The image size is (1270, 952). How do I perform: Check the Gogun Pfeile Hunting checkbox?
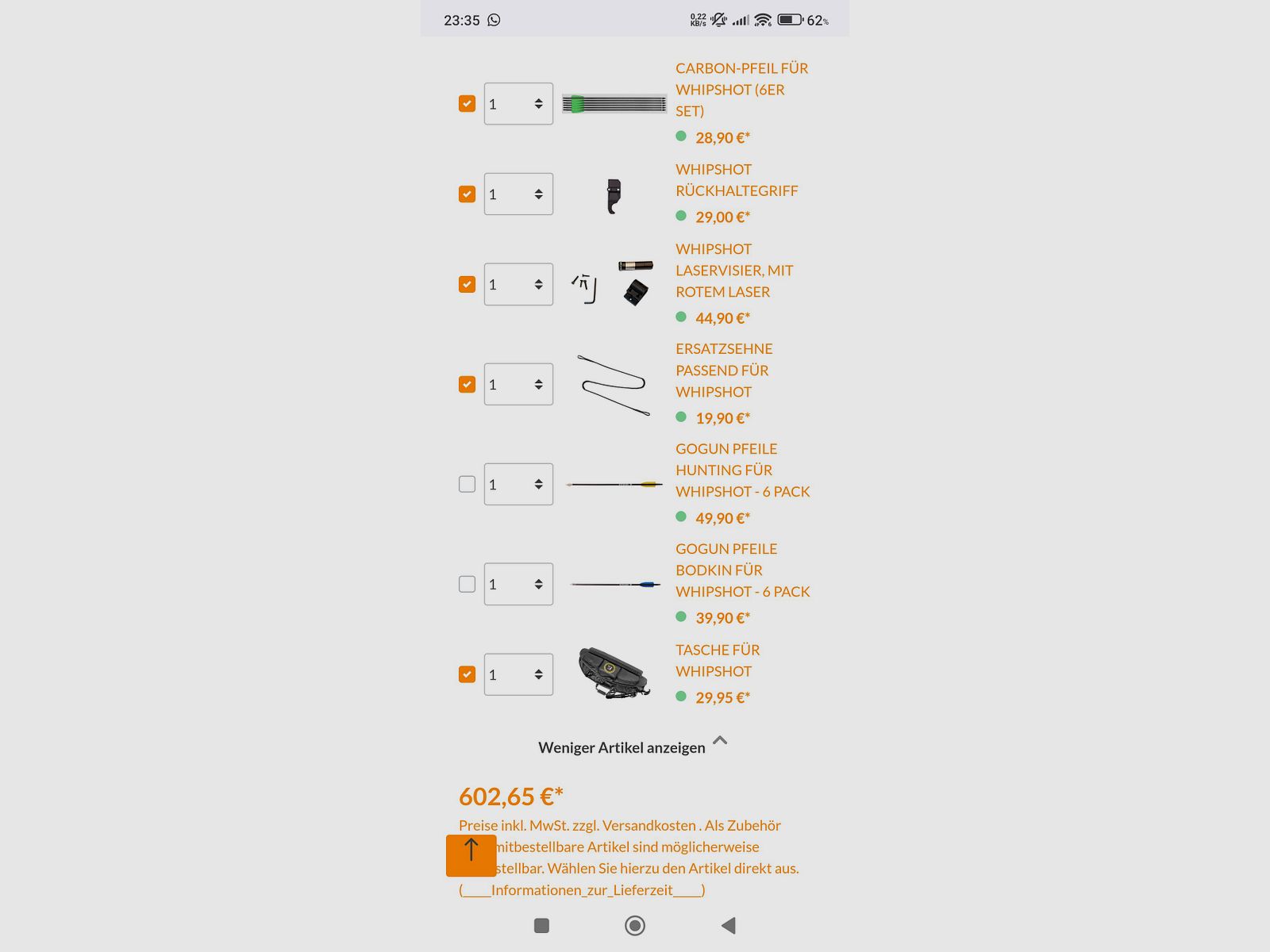[x=467, y=484]
